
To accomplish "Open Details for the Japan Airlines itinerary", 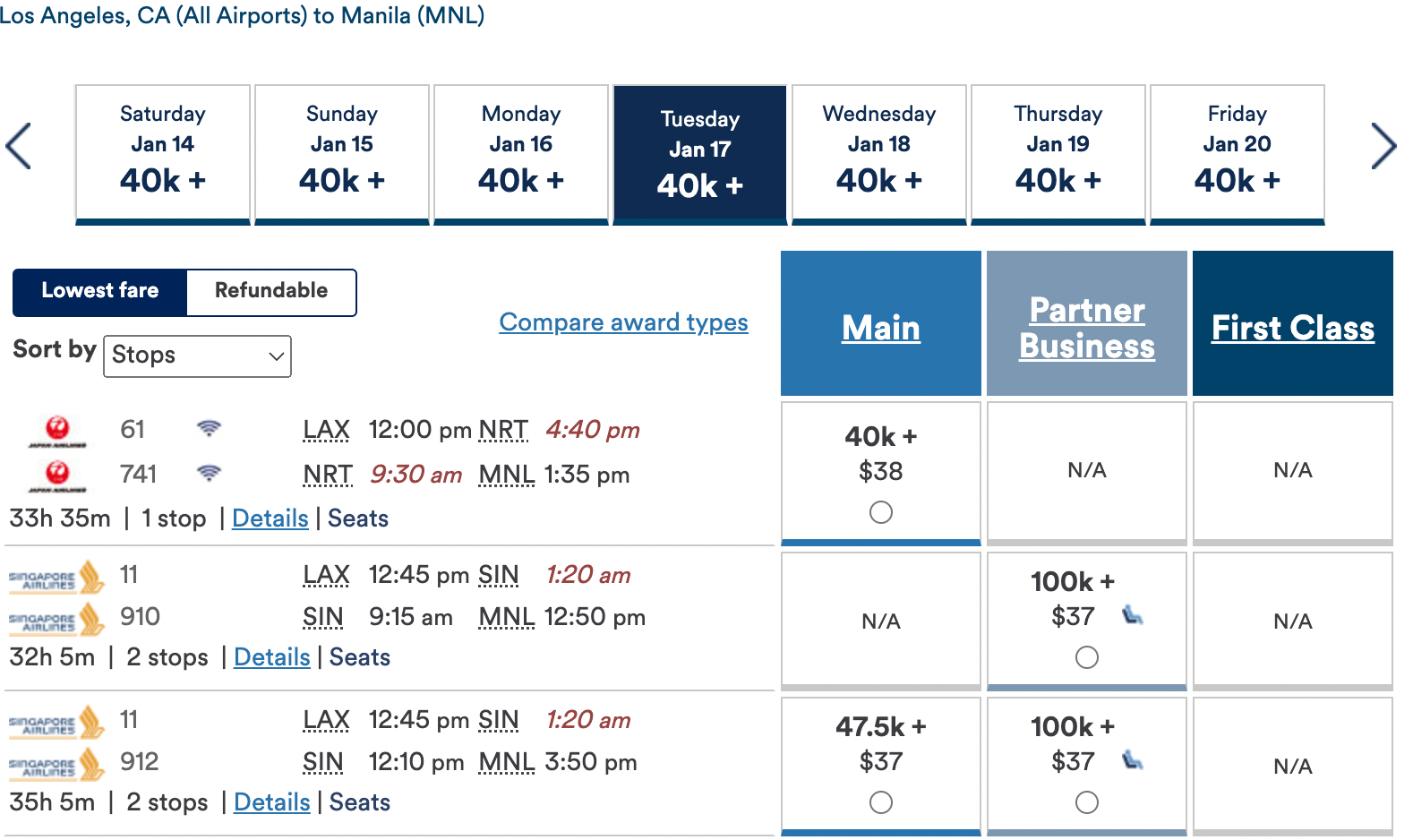I will (x=270, y=519).
